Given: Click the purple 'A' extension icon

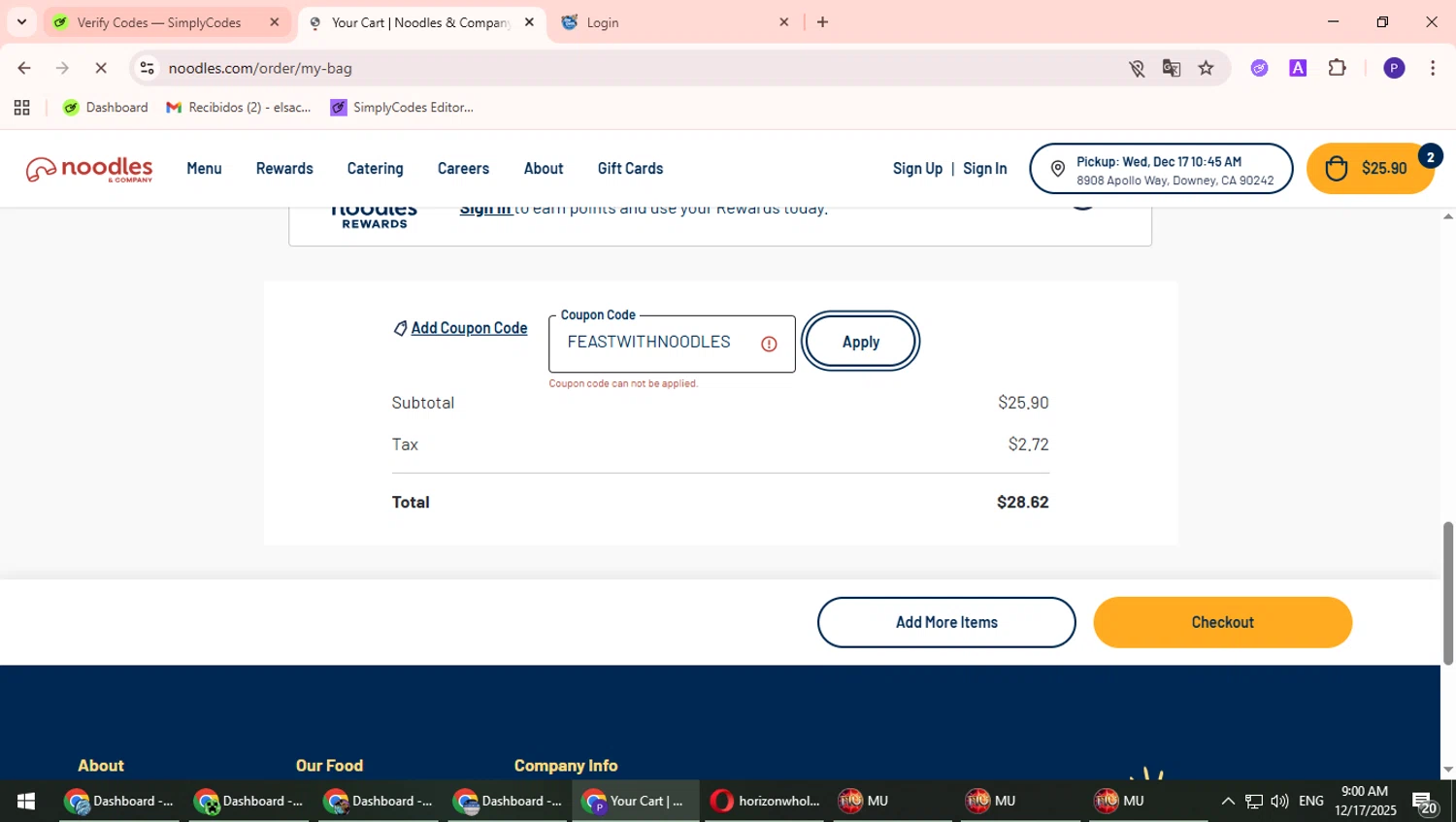Looking at the screenshot, I should (1298, 68).
